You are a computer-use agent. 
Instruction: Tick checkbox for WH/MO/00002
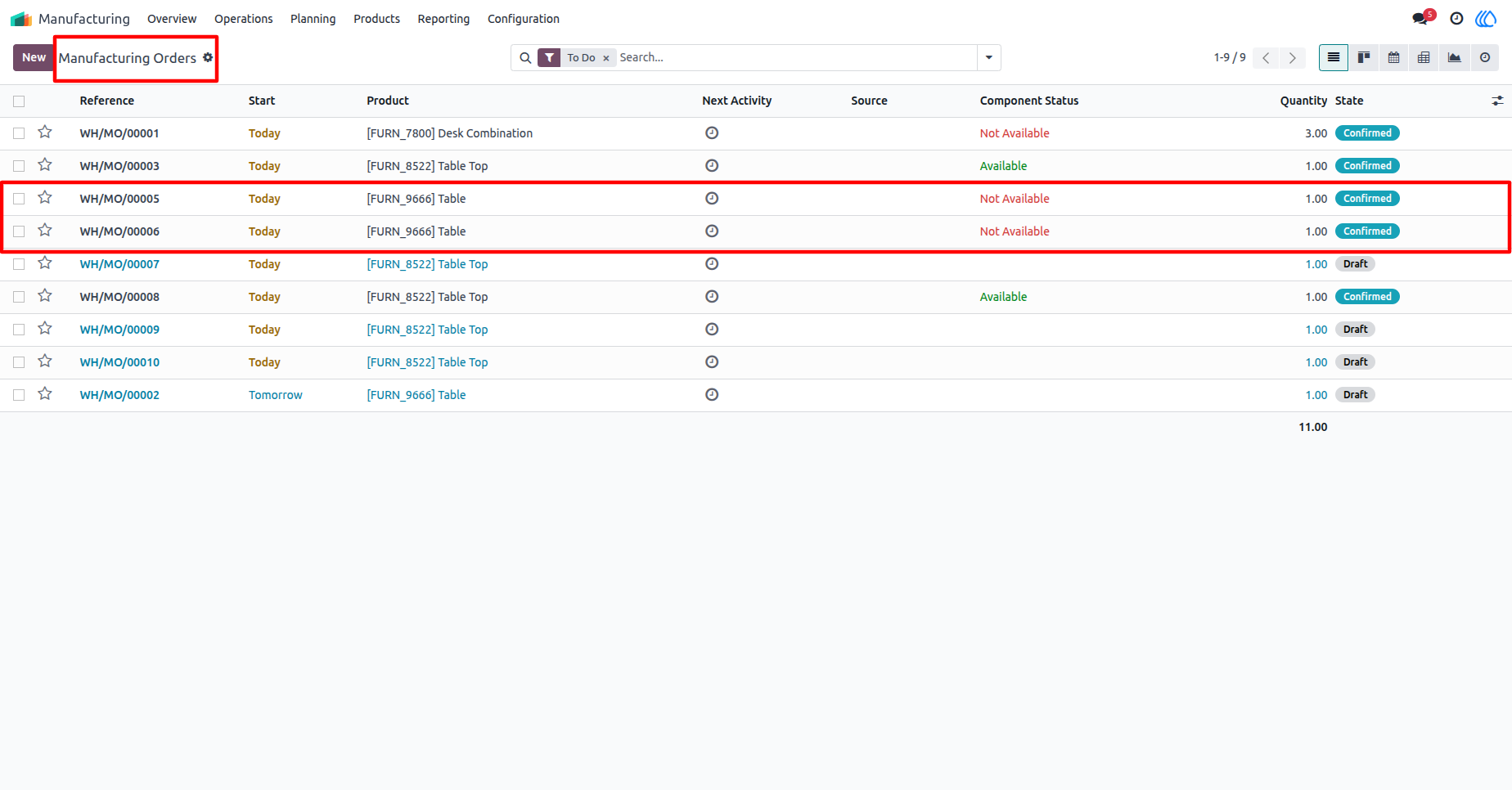(x=19, y=395)
